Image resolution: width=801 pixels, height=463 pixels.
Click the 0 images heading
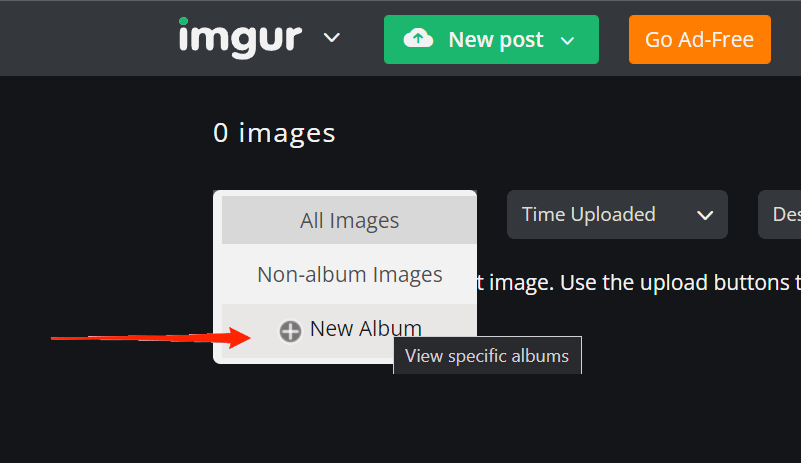click(274, 133)
